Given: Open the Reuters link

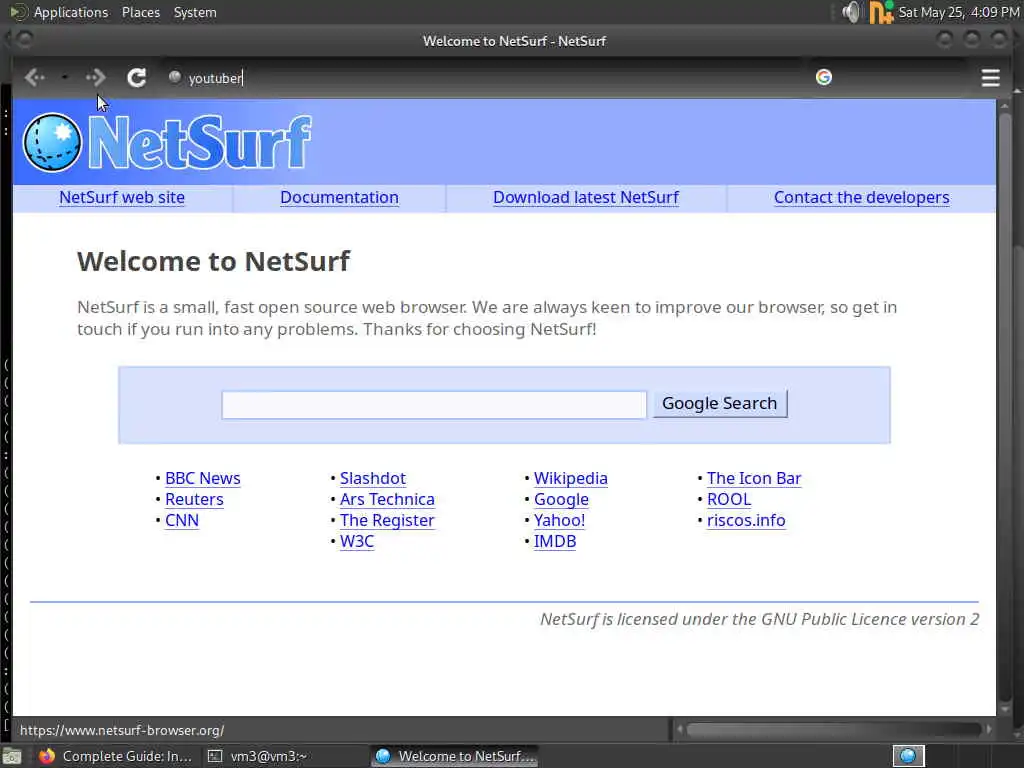Looking at the screenshot, I should (x=194, y=499).
